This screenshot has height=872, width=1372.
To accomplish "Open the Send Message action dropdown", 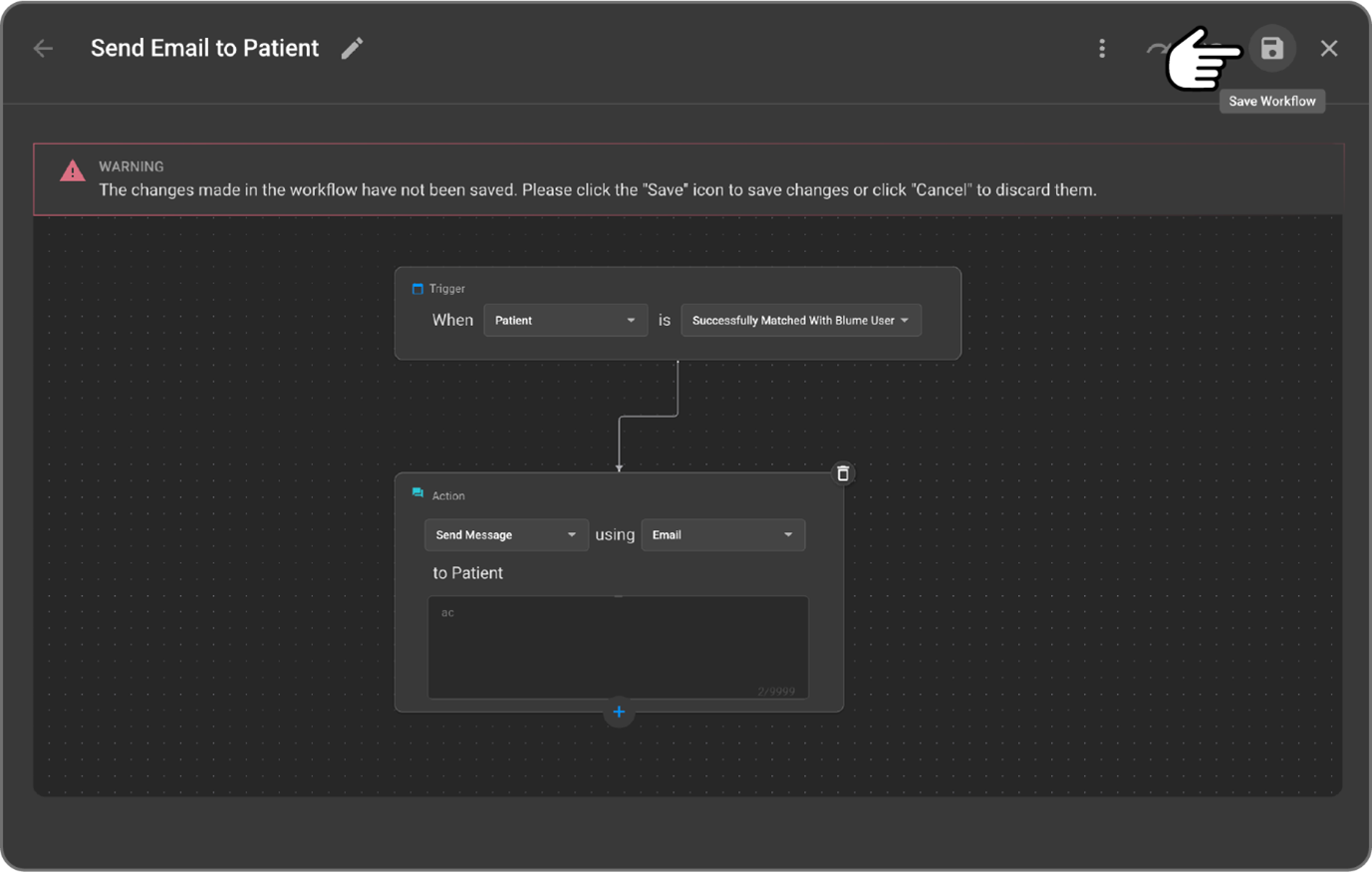I will [505, 535].
